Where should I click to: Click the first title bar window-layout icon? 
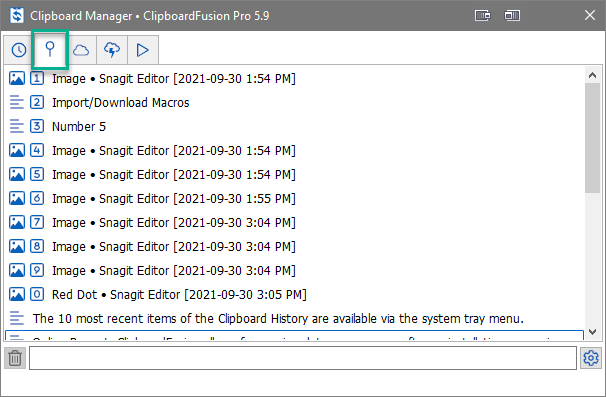[482, 15]
